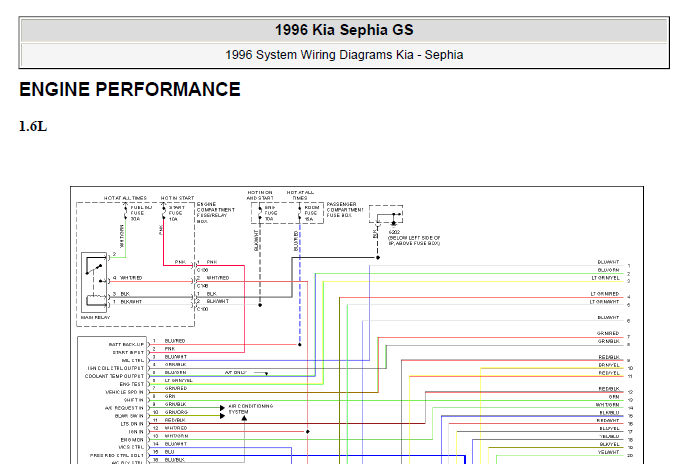This screenshot has height=464, width=682.
Task: Click vertical 'BLU/RED' label under room fuse
Action: point(296,241)
